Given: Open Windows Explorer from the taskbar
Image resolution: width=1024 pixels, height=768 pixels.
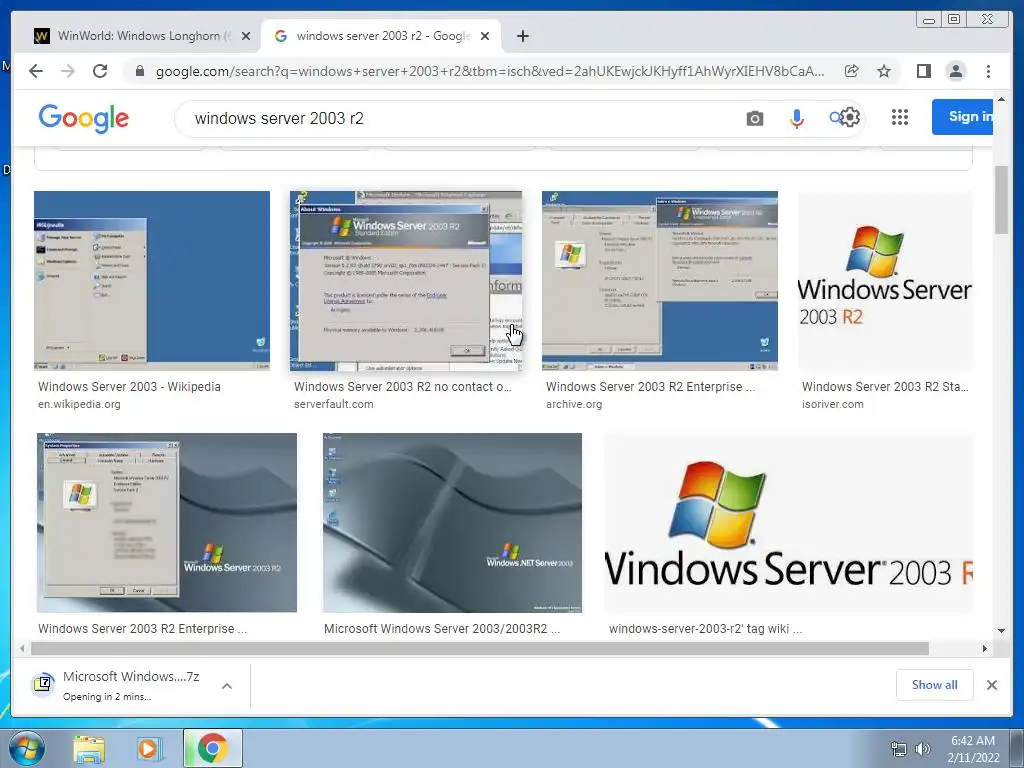Looking at the screenshot, I should click(89, 748).
